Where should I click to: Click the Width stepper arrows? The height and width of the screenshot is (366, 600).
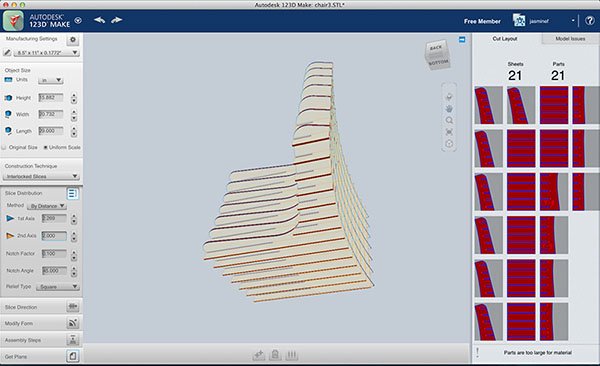74,115
